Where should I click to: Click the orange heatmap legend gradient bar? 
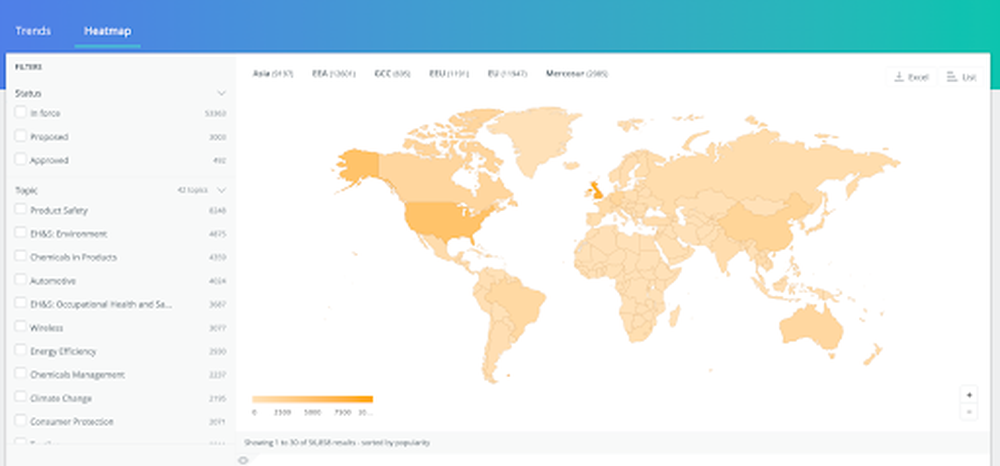[x=312, y=399]
